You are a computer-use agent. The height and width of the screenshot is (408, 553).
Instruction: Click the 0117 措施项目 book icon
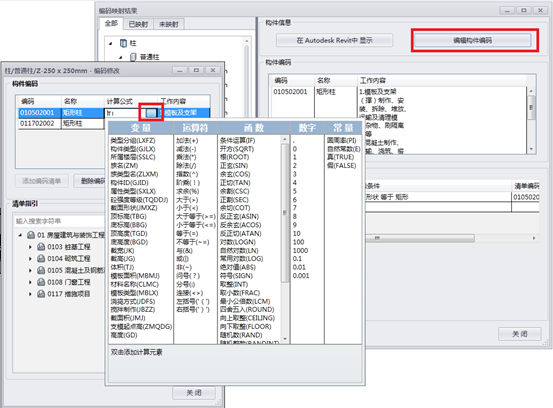click(41, 294)
